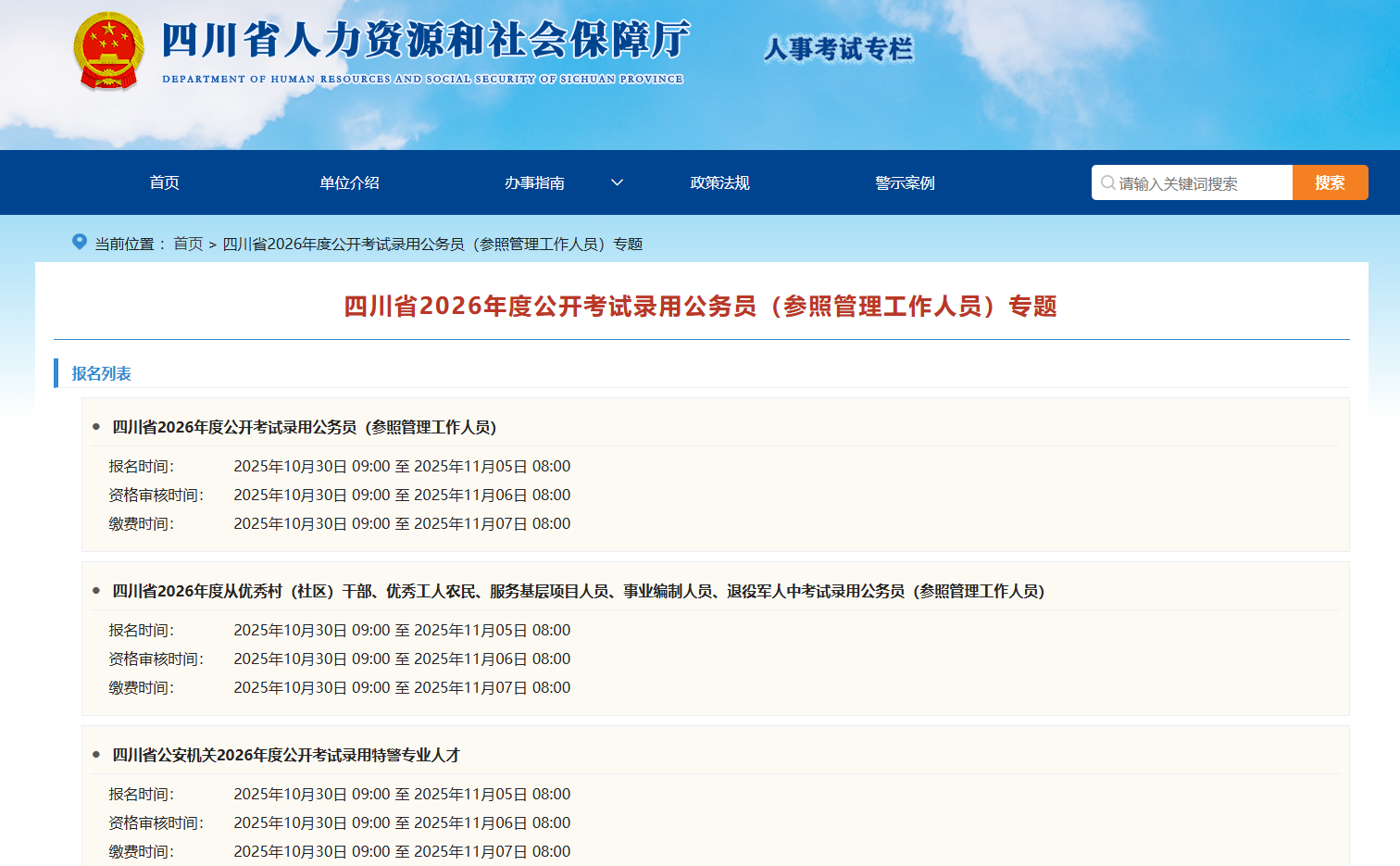The image size is (1400, 866).
Task: Click breadcrumb link for 2026年度公务员专题
Action: (432, 244)
